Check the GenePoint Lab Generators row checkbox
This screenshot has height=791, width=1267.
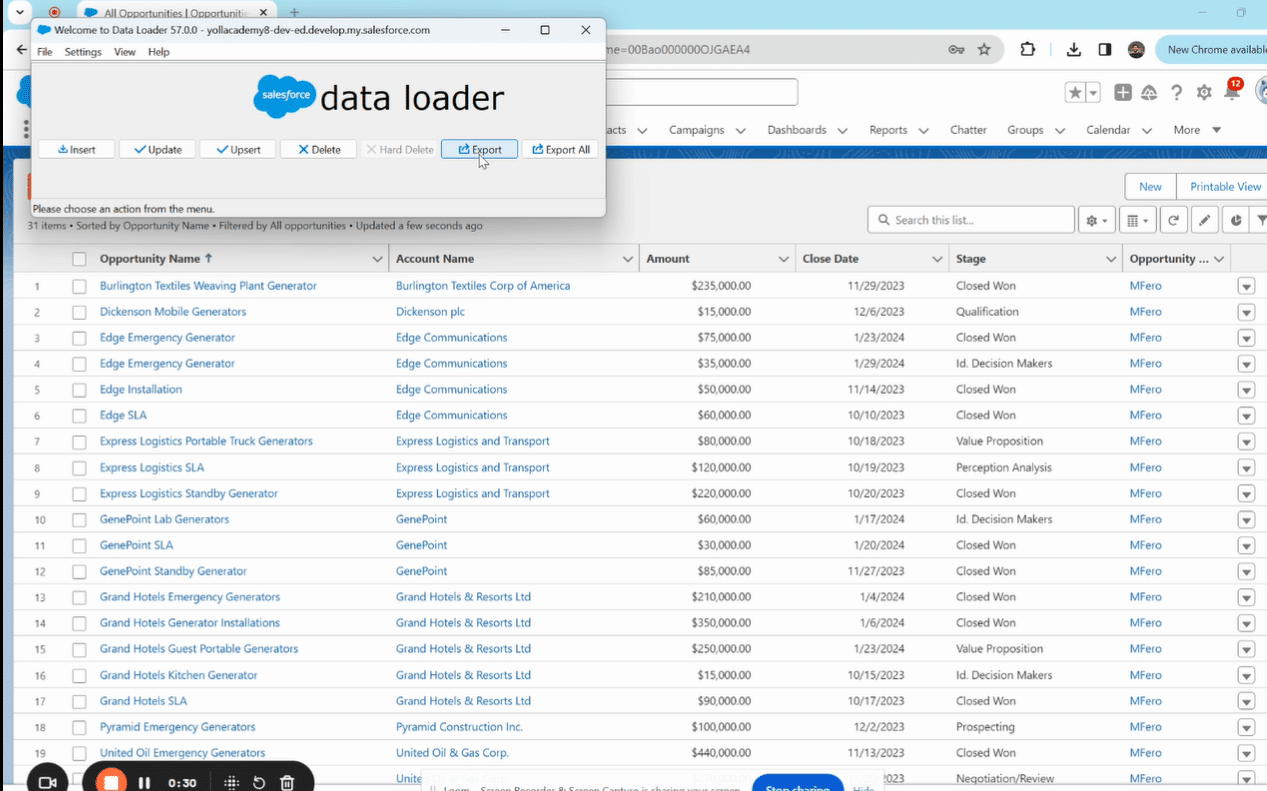click(x=79, y=520)
